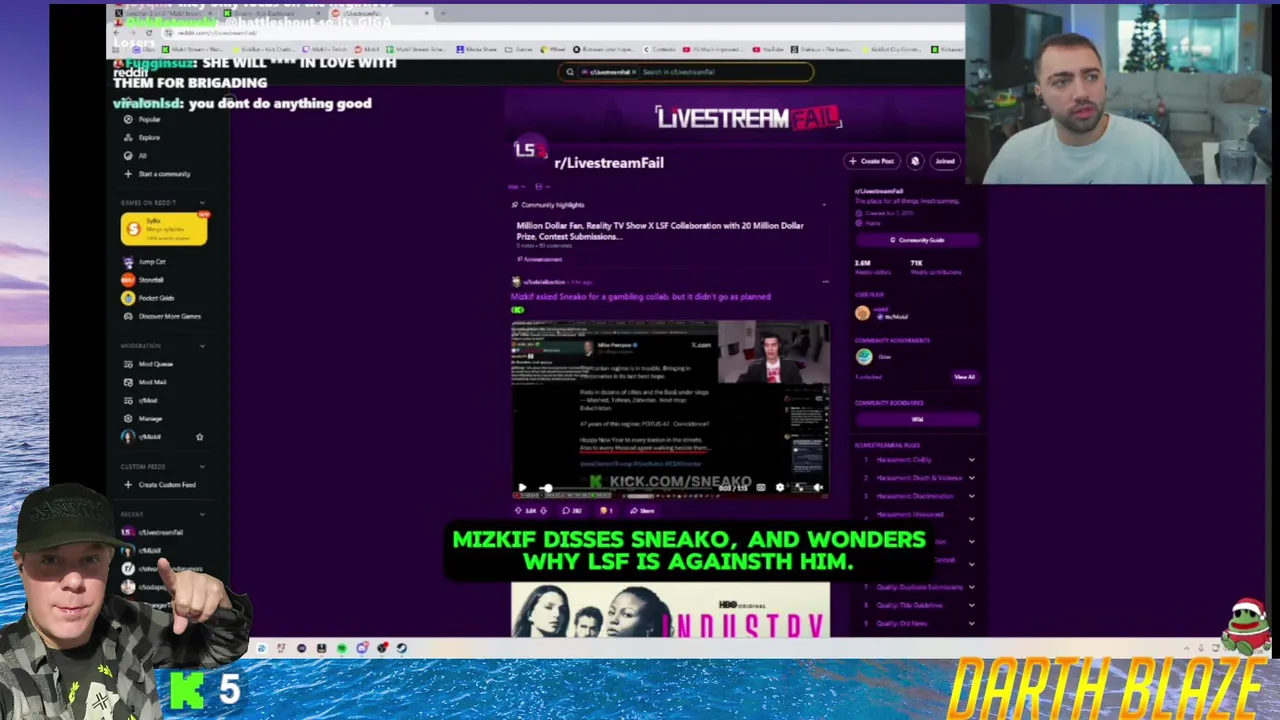Open post overflow menu (three dots)
The width and height of the screenshot is (1280, 720).
825,282
